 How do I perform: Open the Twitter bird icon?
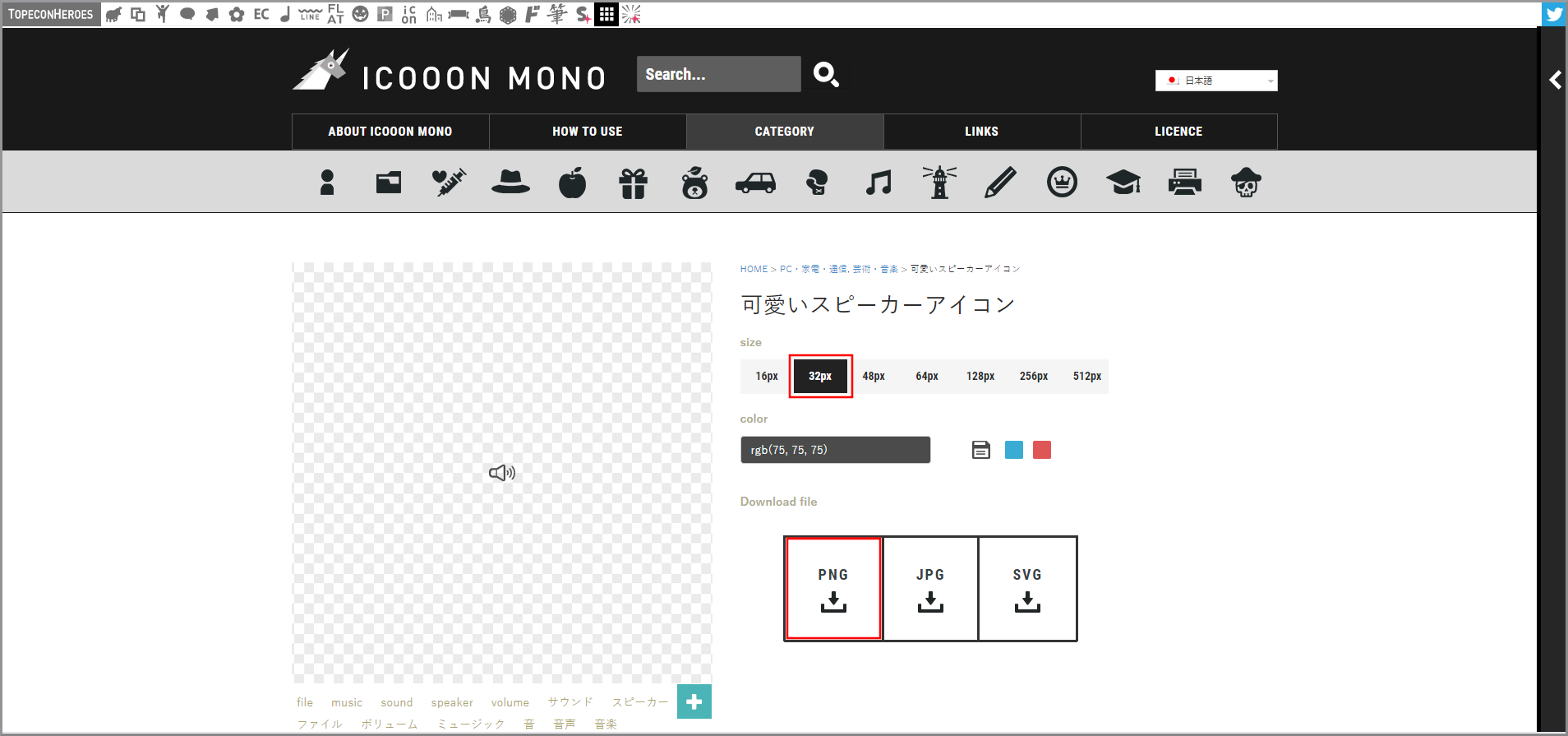tap(1554, 14)
